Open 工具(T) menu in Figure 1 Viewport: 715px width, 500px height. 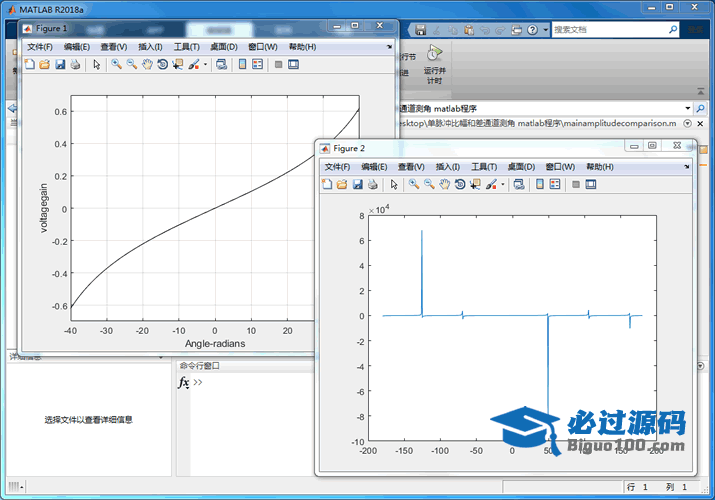pos(187,47)
